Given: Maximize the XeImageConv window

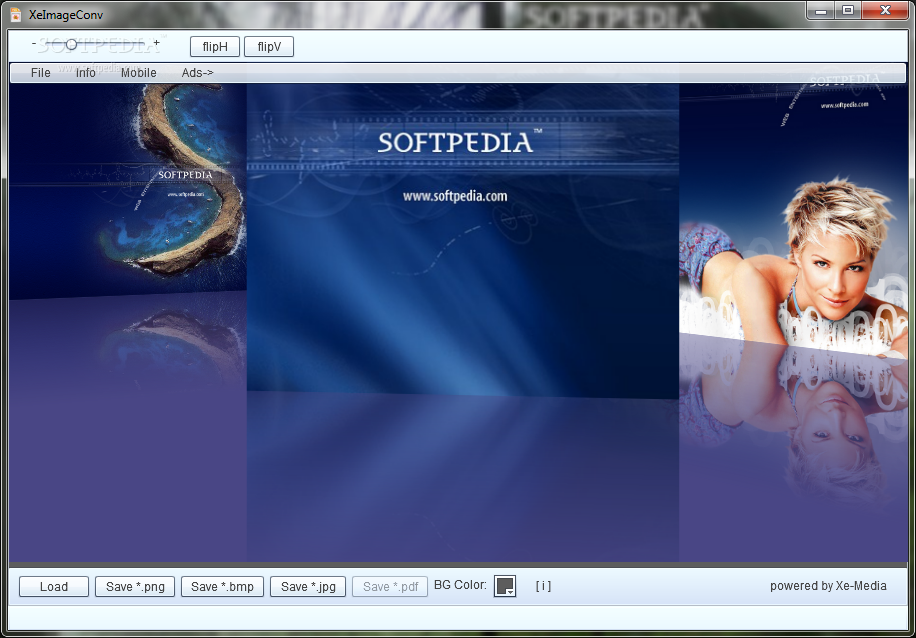Looking at the screenshot, I should click(x=848, y=11).
